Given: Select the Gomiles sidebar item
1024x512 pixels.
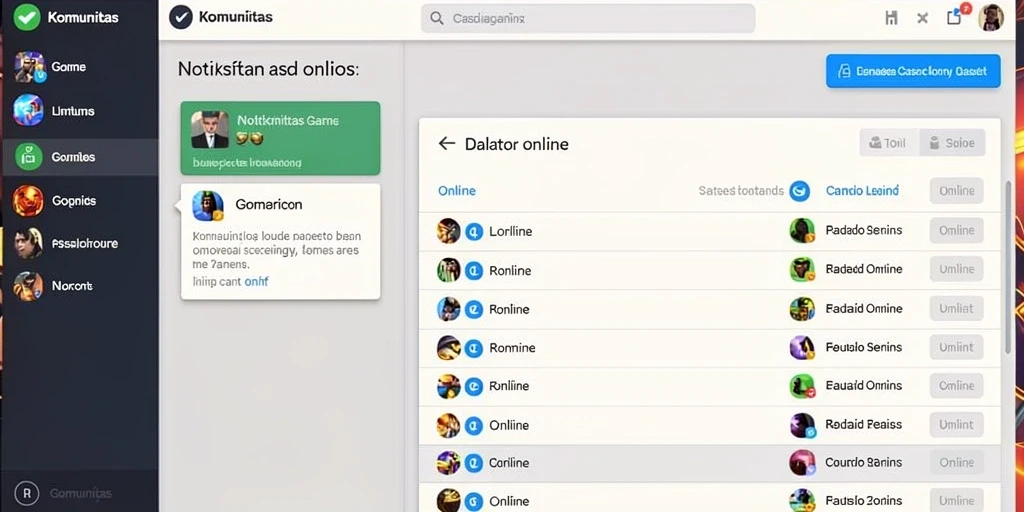Looking at the screenshot, I should click(x=80, y=157).
